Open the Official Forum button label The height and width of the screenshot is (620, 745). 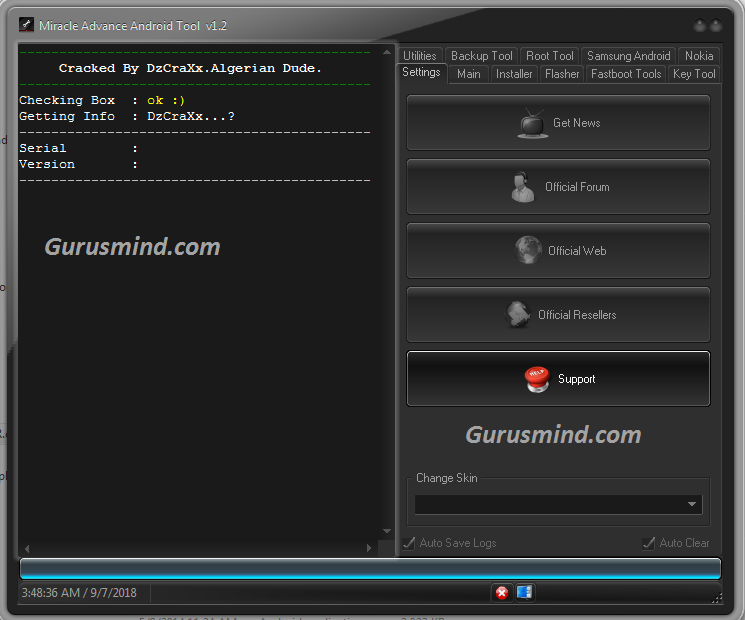pyautogui.click(x=577, y=187)
